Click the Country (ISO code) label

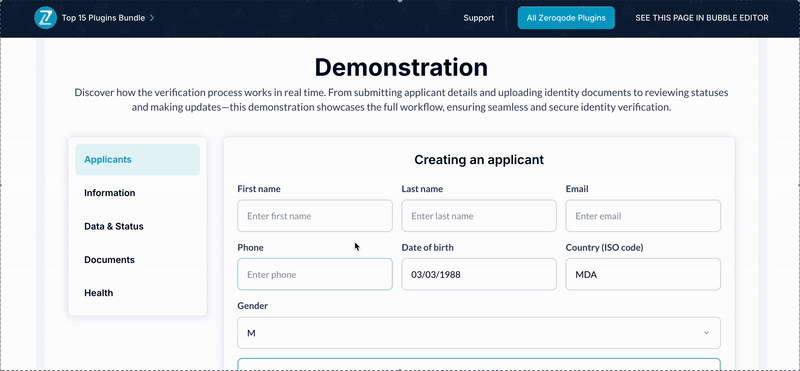tap(605, 248)
